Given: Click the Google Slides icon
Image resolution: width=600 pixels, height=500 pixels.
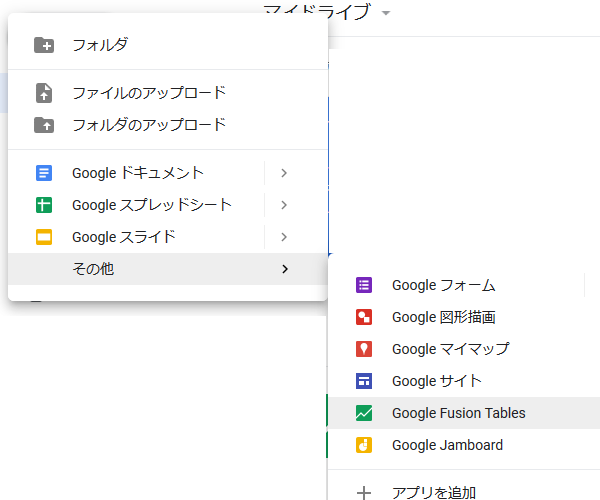Looking at the screenshot, I should pyautogui.click(x=44, y=237).
